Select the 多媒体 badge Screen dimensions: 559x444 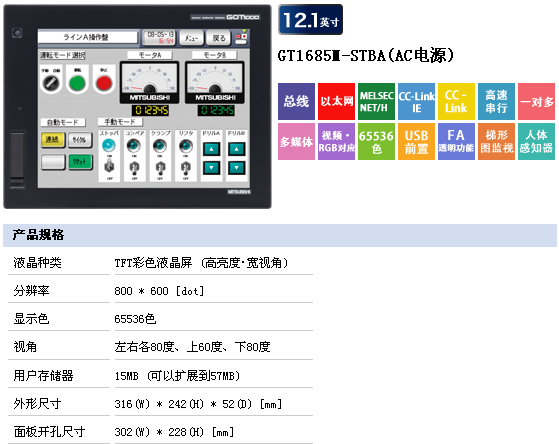coord(296,142)
